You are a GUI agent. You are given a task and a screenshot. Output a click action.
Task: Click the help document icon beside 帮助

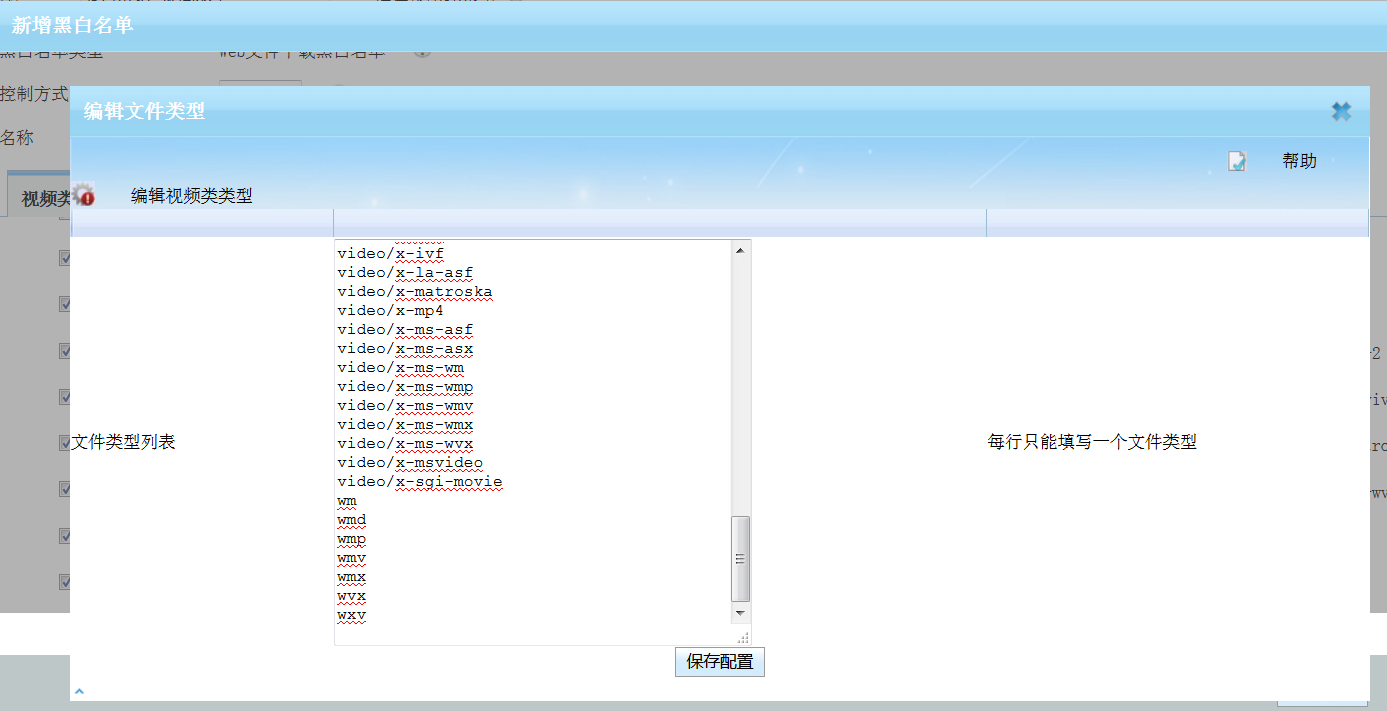1237,161
